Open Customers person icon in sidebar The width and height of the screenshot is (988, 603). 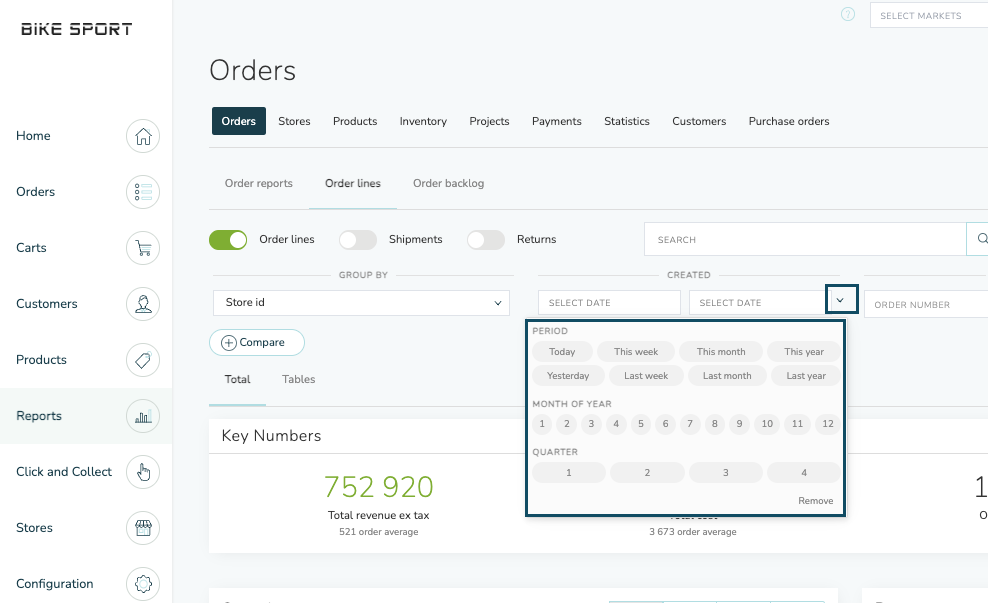click(143, 304)
